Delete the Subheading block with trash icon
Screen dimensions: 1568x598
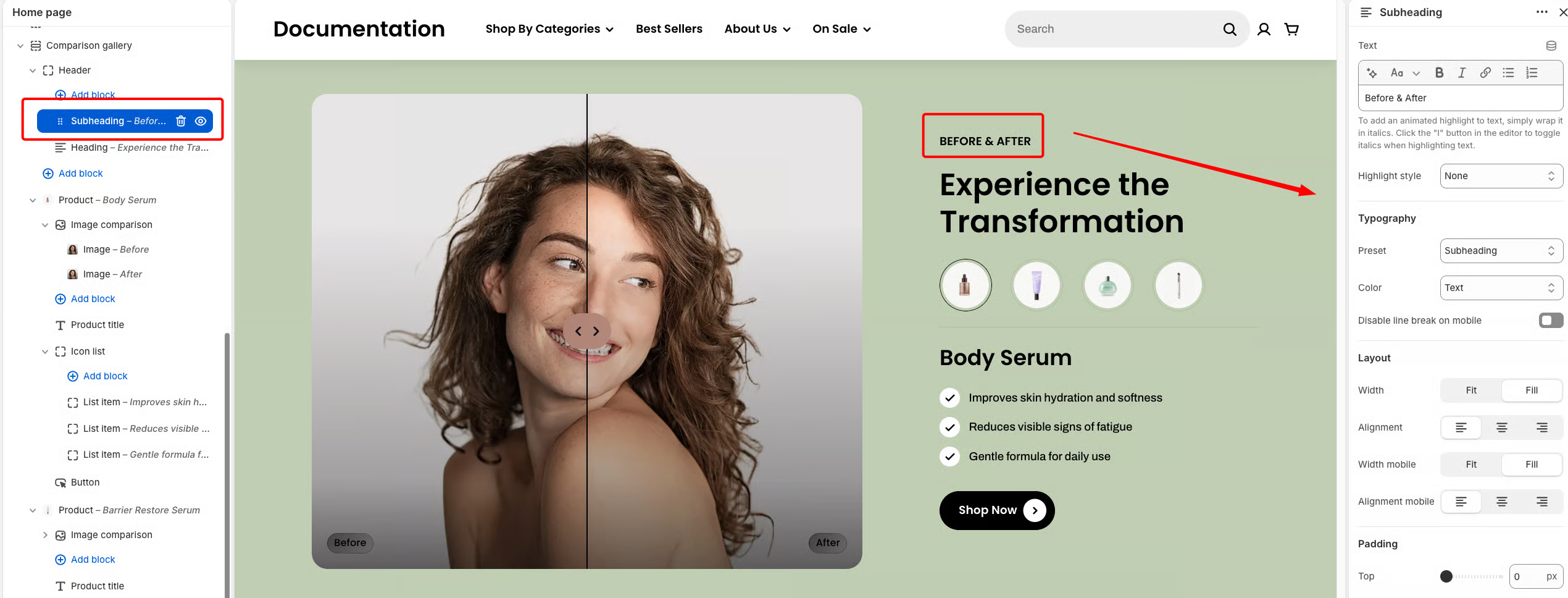[181, 121]
